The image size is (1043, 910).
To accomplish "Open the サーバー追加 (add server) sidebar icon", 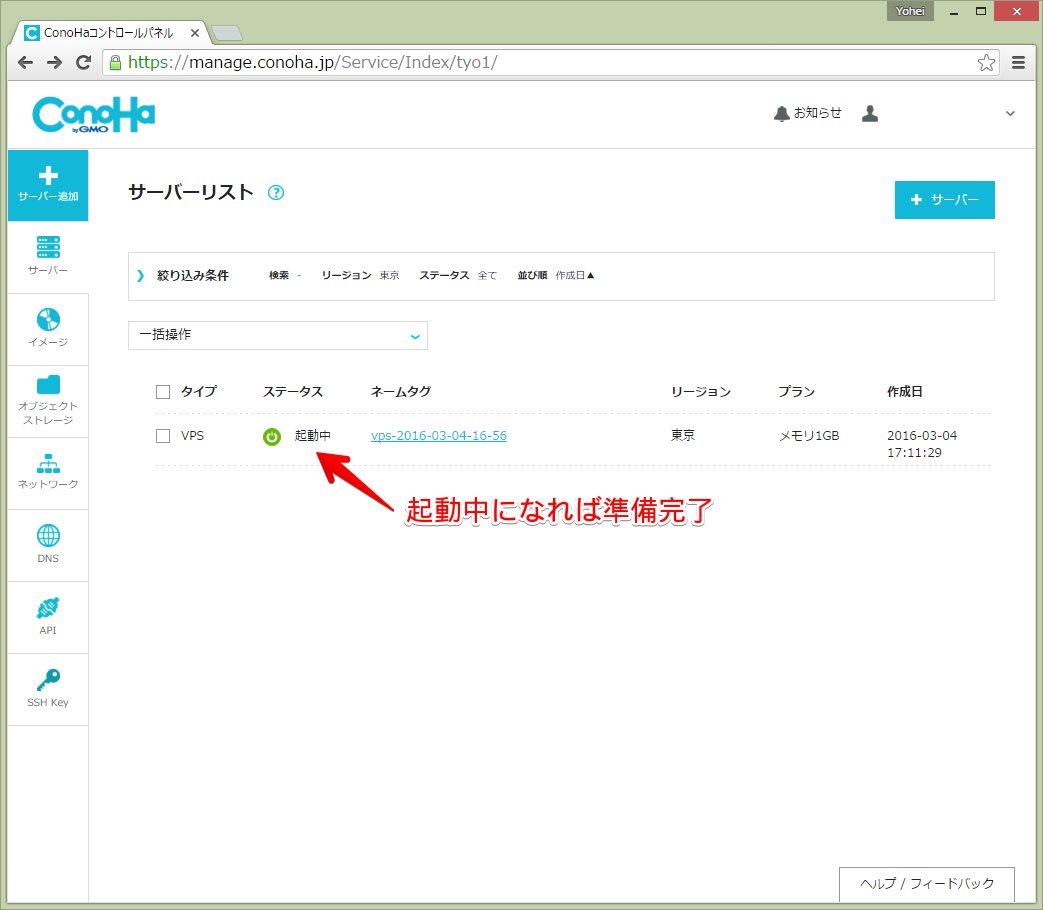I will pos(47,185).
